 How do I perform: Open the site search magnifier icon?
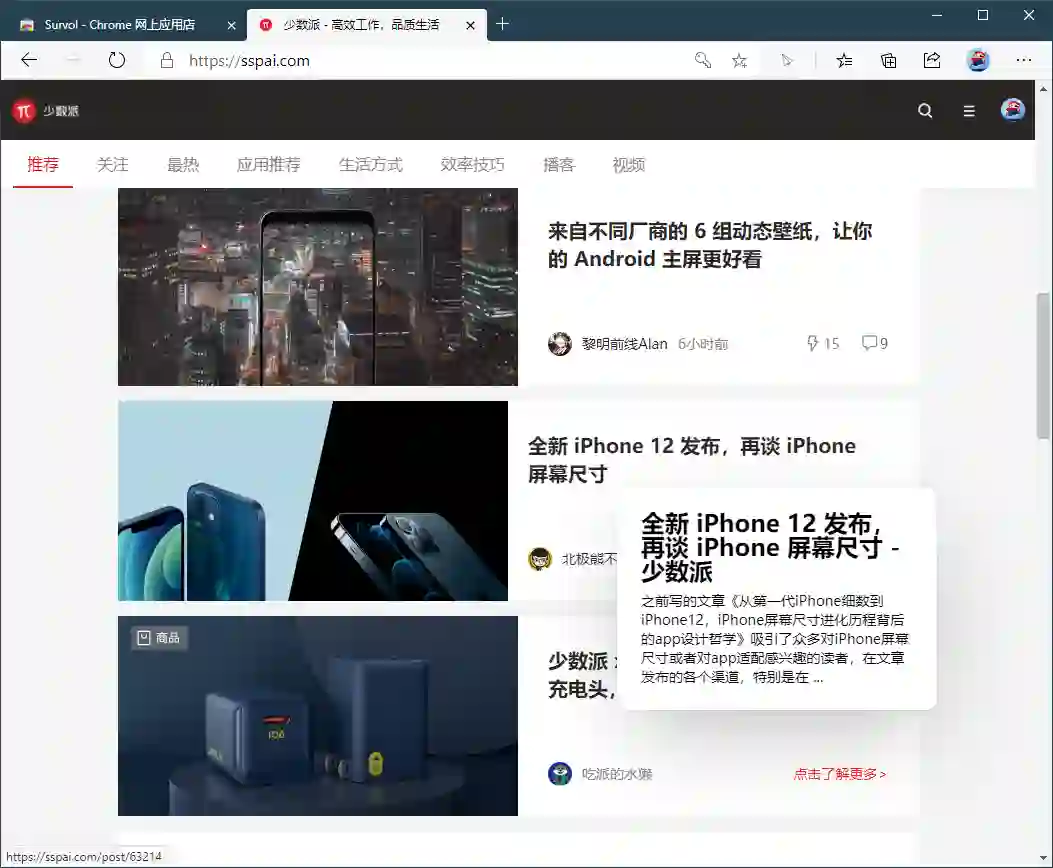coord(925,111)
